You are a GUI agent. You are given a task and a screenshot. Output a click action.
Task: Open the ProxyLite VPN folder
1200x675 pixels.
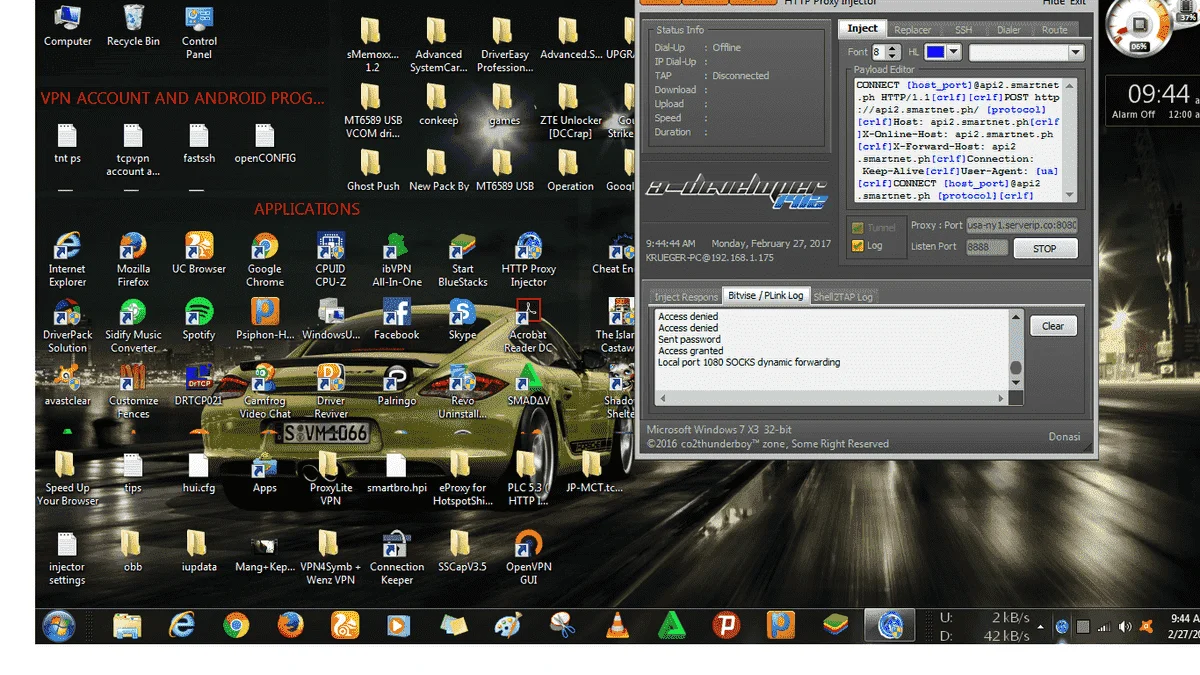click(x=330, y=478)
